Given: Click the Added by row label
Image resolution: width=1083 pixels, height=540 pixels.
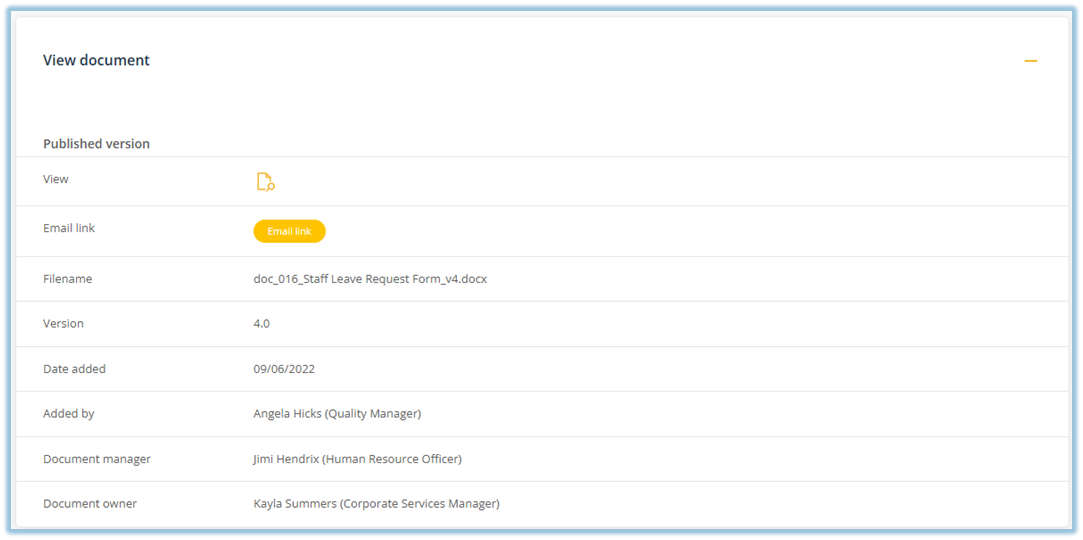Looking at the screenshot, I should tap(69, 414).
